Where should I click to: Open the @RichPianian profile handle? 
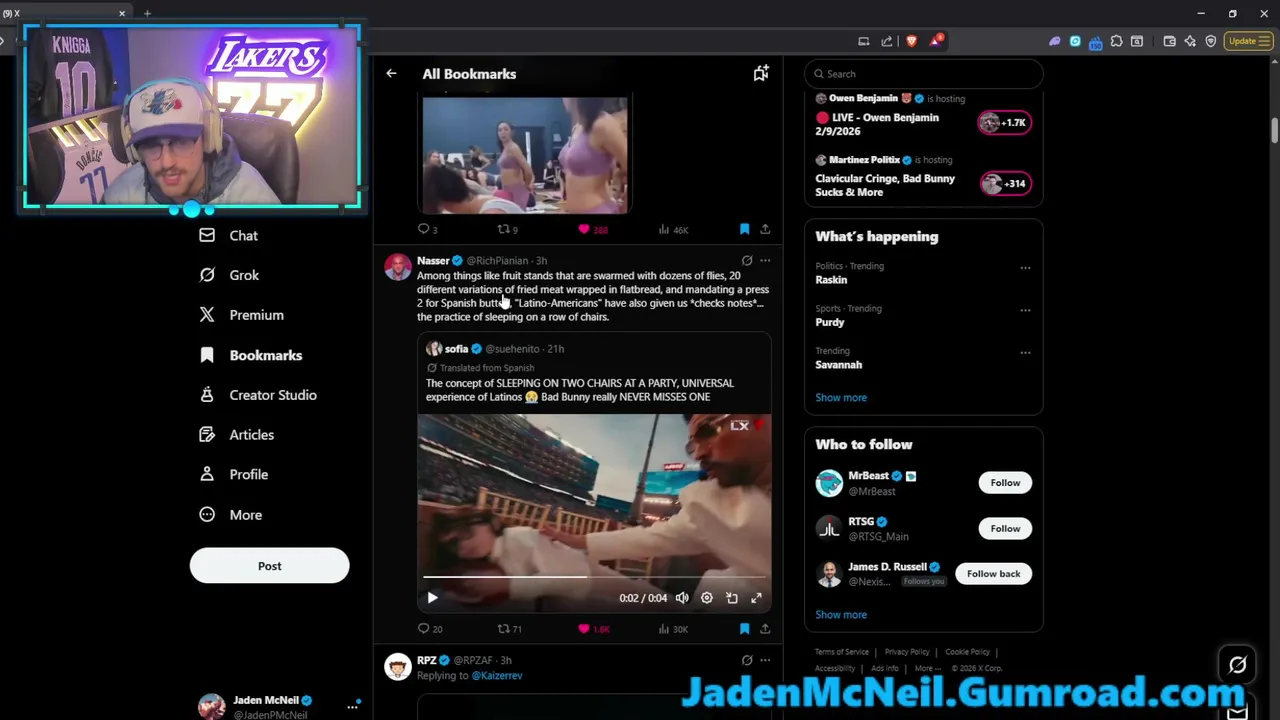(497, 261)
